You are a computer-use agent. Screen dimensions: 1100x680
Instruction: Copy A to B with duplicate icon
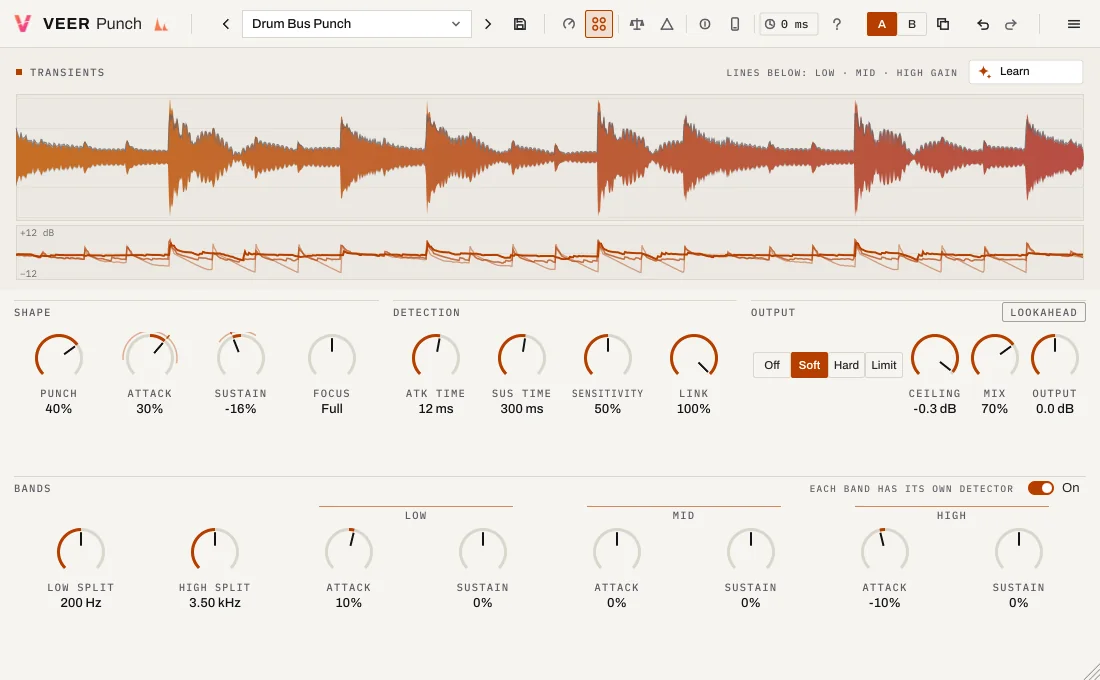[943, 24]
